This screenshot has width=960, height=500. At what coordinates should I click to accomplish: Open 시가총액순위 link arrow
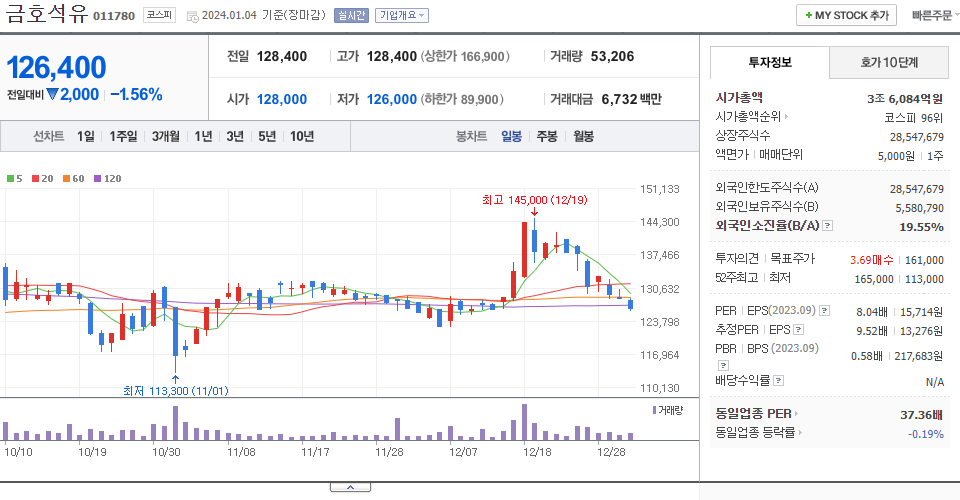click(x=786, y=116)
